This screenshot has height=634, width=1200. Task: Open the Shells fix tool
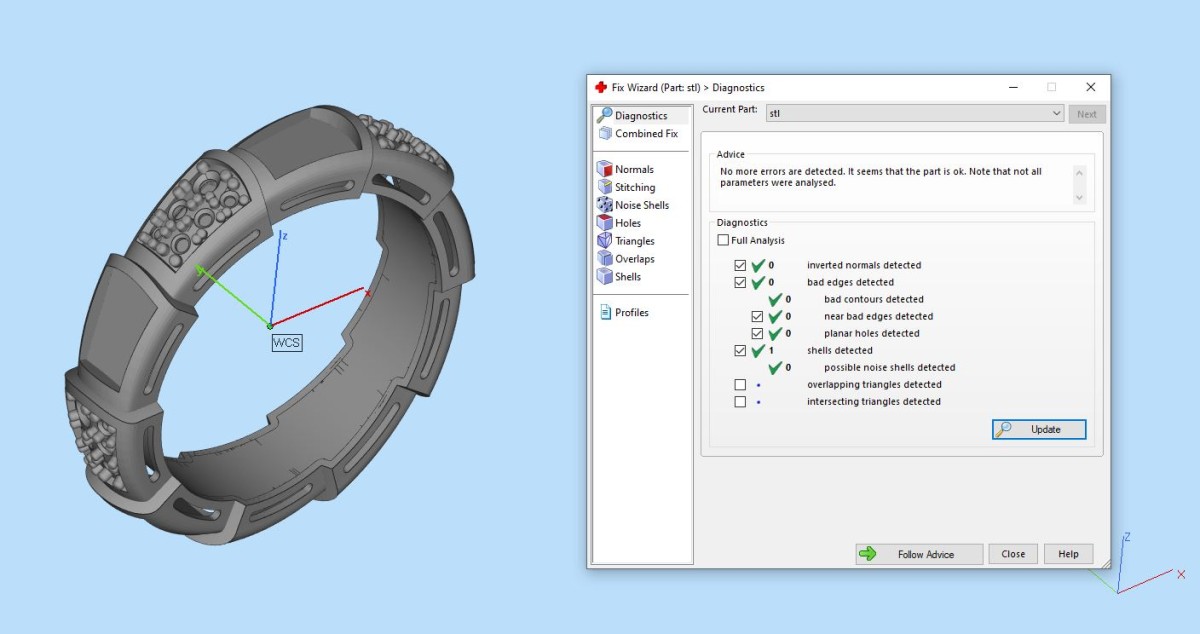604,277
